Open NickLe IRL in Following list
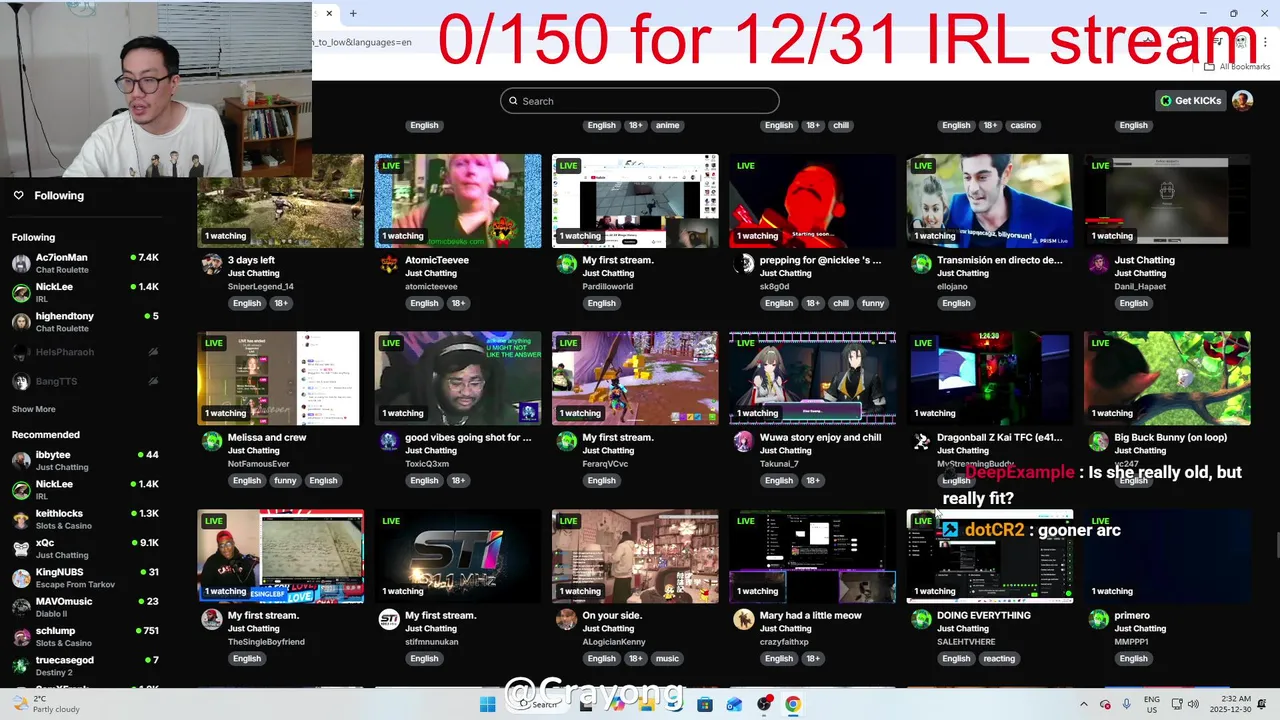This screenshot has width=1280, height=720. [85, 292]
